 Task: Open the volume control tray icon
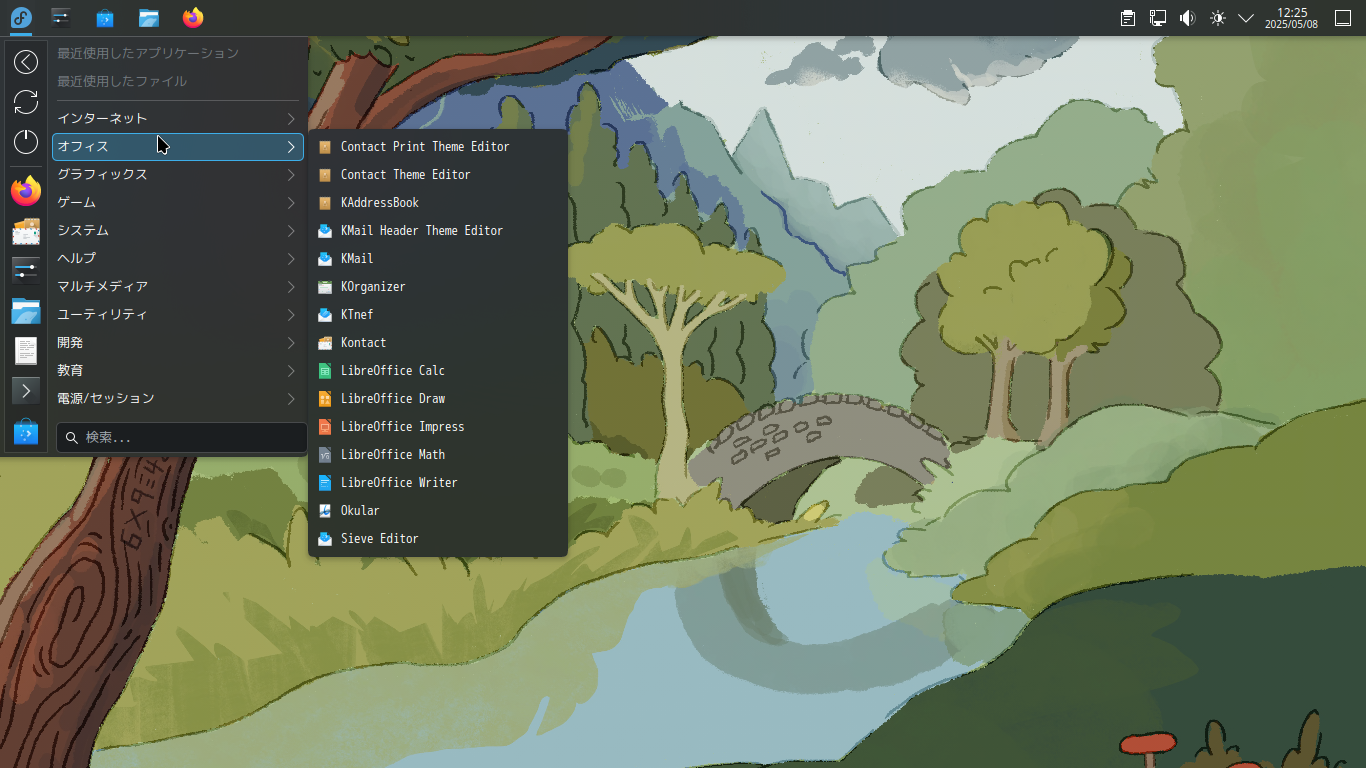pos(1187,18)
